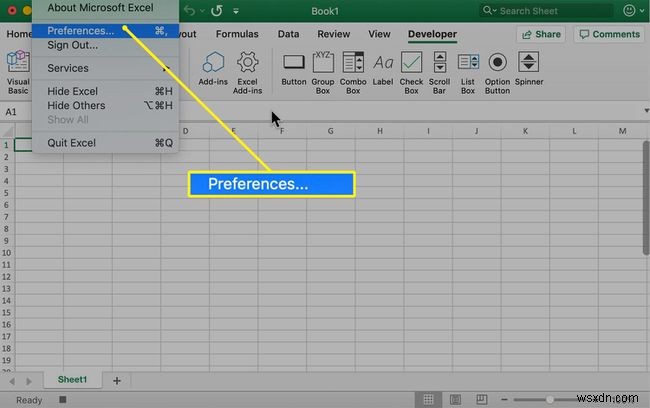
Task: Select row 17 header
Action: pos(7,336)
